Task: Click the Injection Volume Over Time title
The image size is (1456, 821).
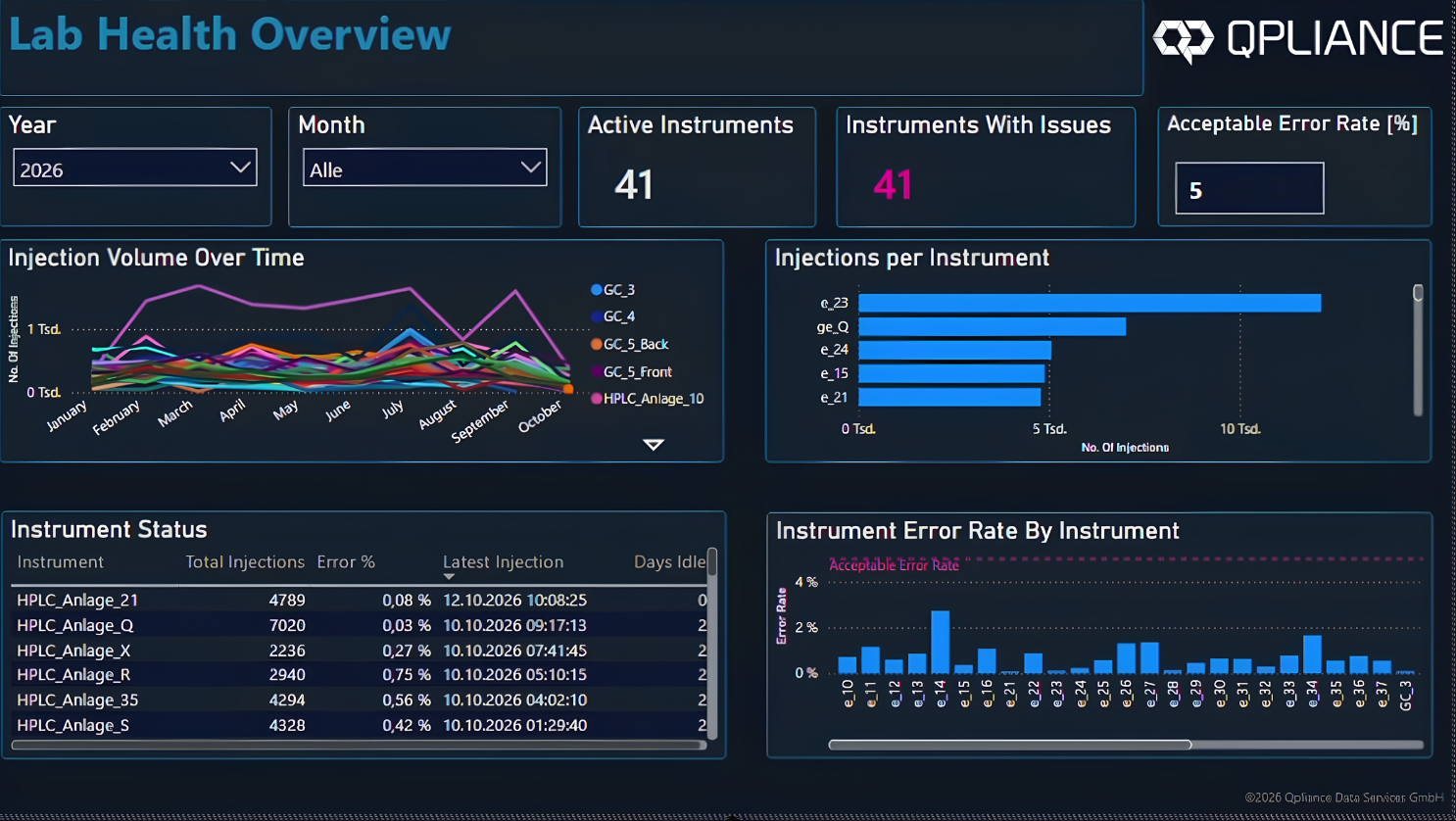Action: tap(157, 258)
